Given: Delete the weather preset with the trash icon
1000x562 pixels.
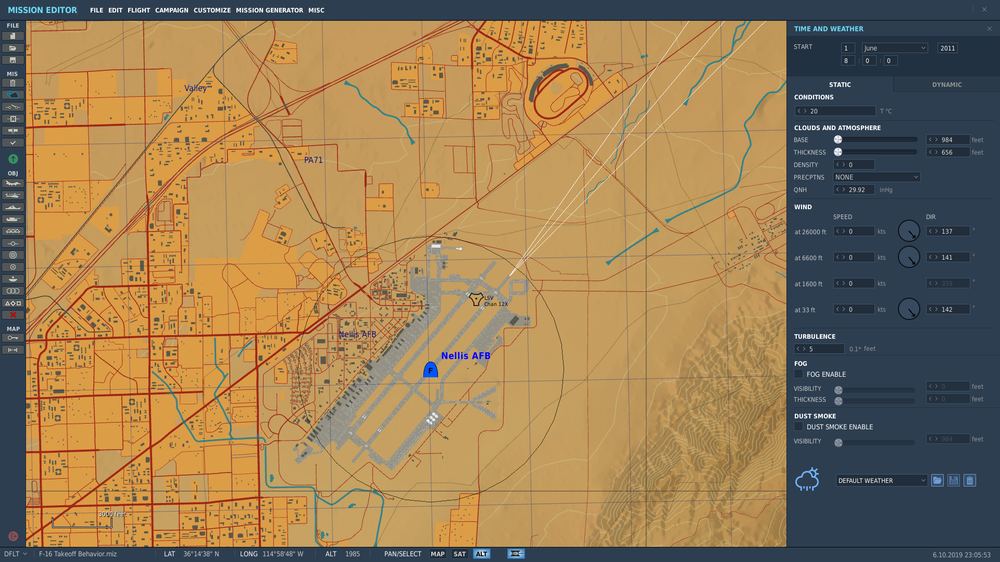Looking at the screenshot, I should coord(969,480).
